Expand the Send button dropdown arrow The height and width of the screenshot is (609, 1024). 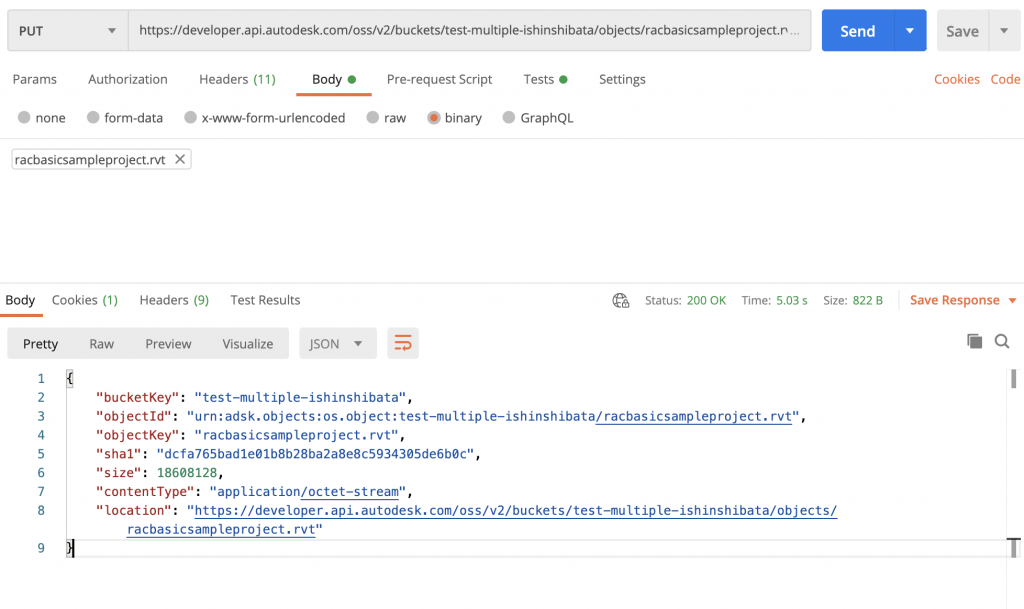[909, 31]
